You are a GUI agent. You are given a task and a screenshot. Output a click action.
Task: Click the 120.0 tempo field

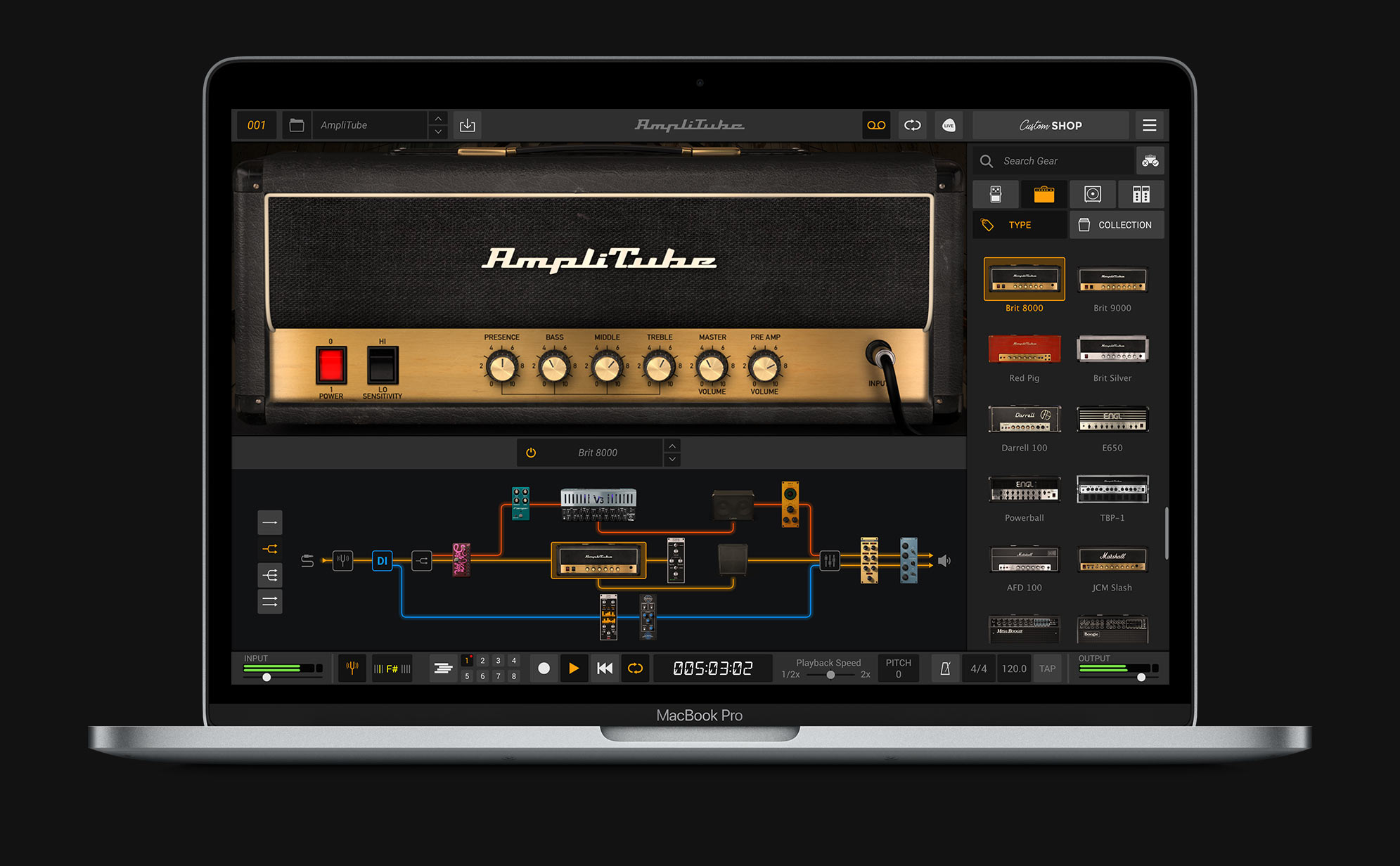pyautogui.click(x=1014, y=668)
